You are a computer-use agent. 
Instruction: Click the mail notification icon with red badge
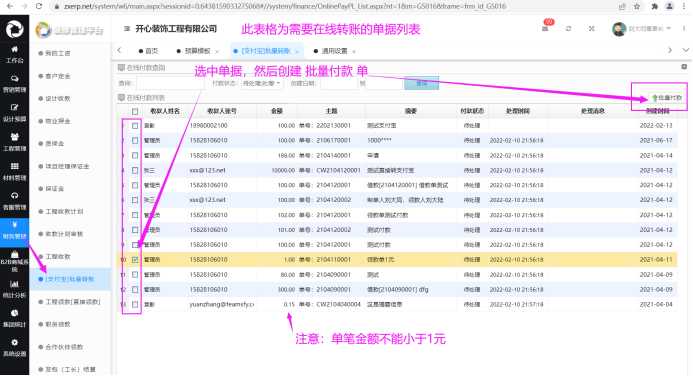[x=545, y=28]
